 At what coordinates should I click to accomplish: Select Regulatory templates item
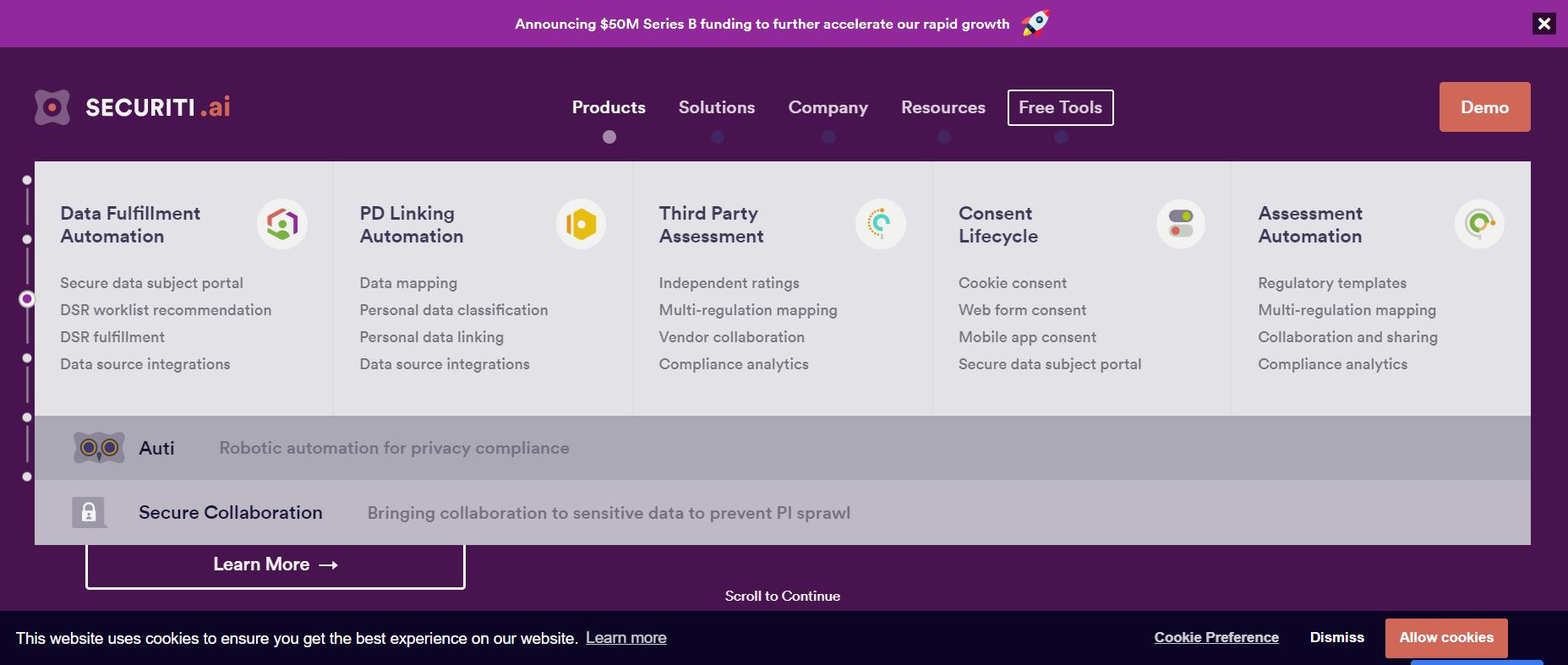[x=1332, y=283]
